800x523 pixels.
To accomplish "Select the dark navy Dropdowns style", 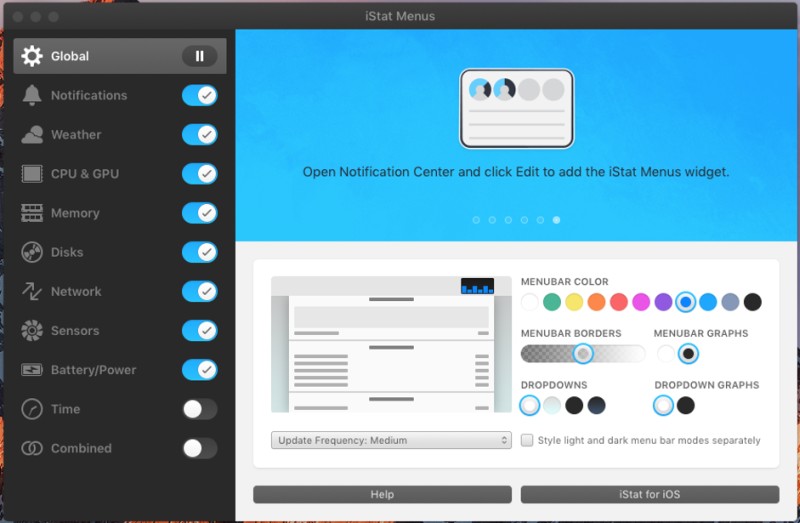I will tap(596, 406).
